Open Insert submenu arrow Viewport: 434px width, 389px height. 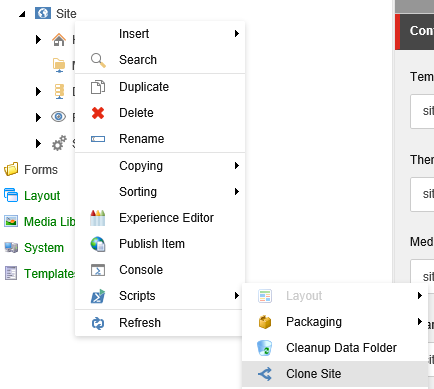[237, 33]
